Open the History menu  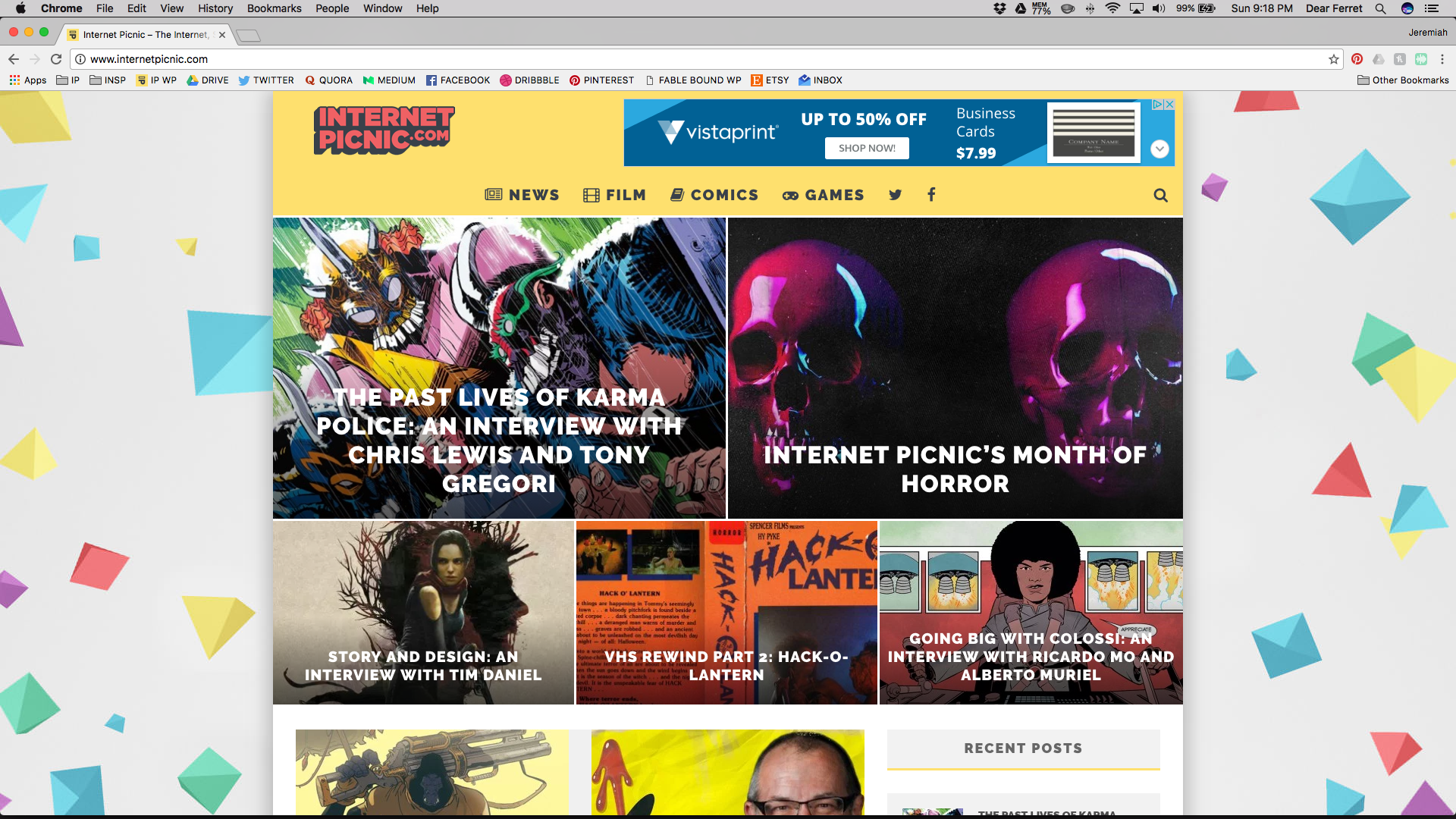click(215, 8)
